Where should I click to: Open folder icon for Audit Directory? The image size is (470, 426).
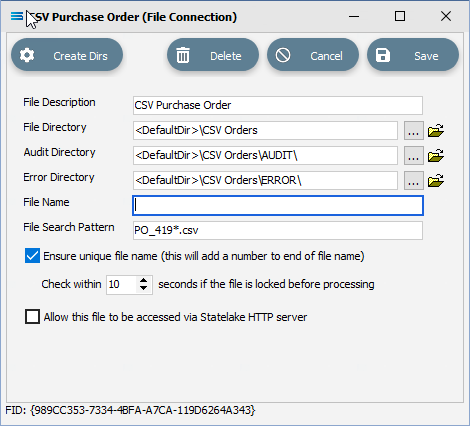tap(436, 155)
